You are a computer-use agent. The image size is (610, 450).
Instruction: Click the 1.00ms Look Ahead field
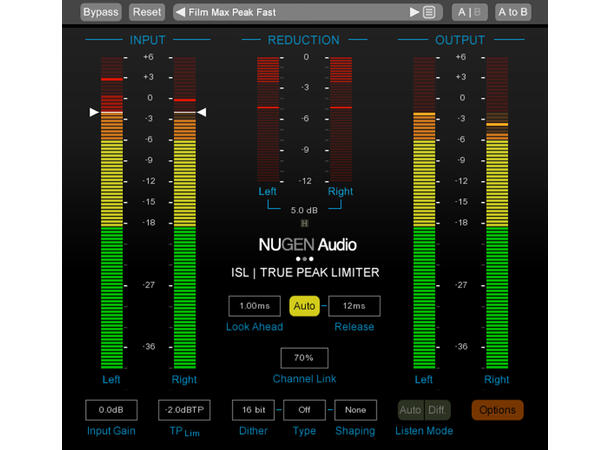click(254, 306)
